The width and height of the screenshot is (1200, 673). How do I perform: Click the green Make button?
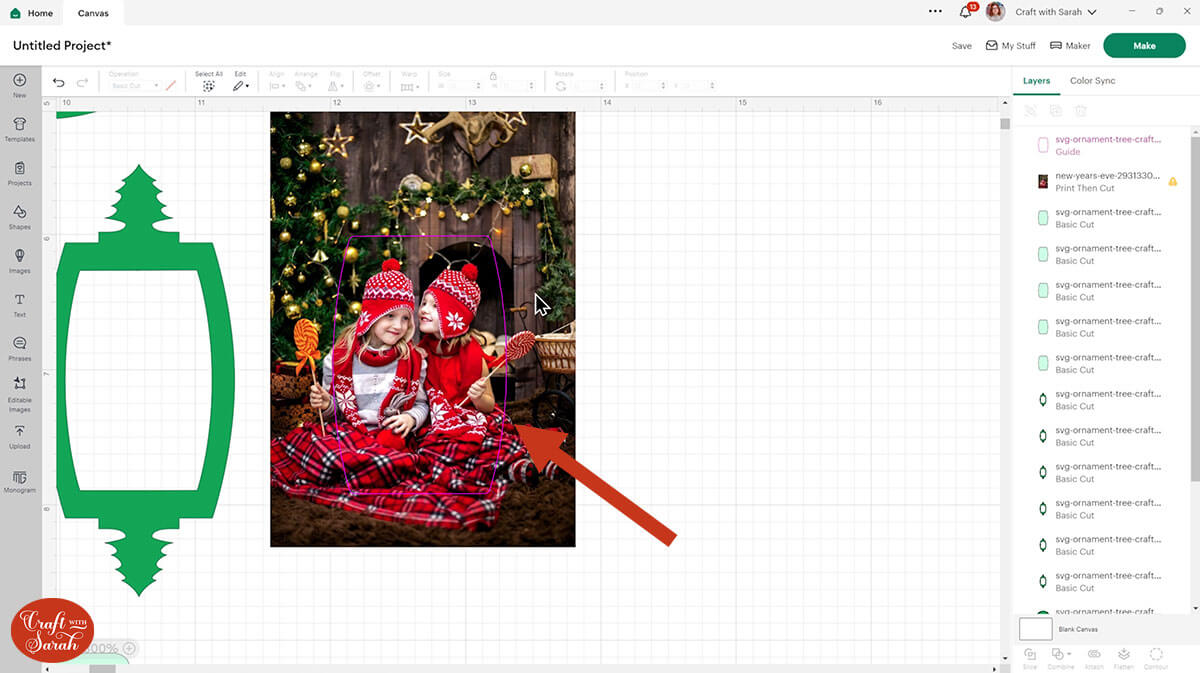[1144, 45]
